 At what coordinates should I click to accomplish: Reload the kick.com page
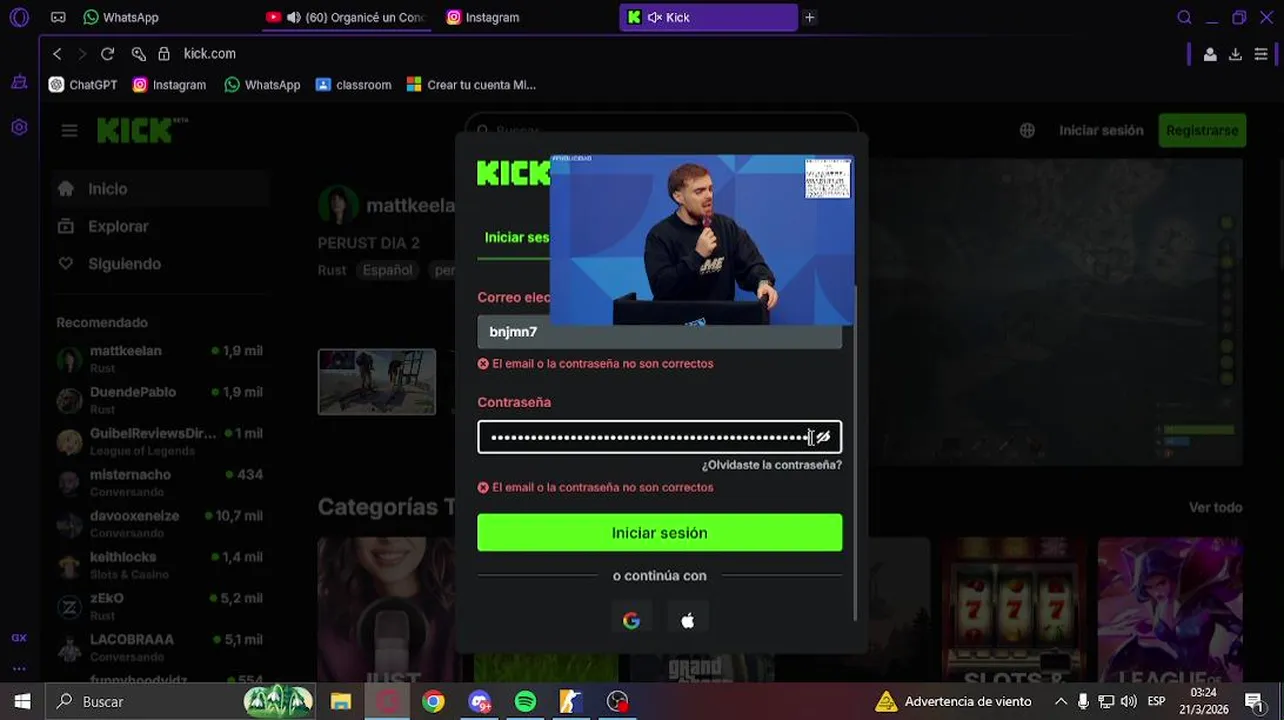108,54
